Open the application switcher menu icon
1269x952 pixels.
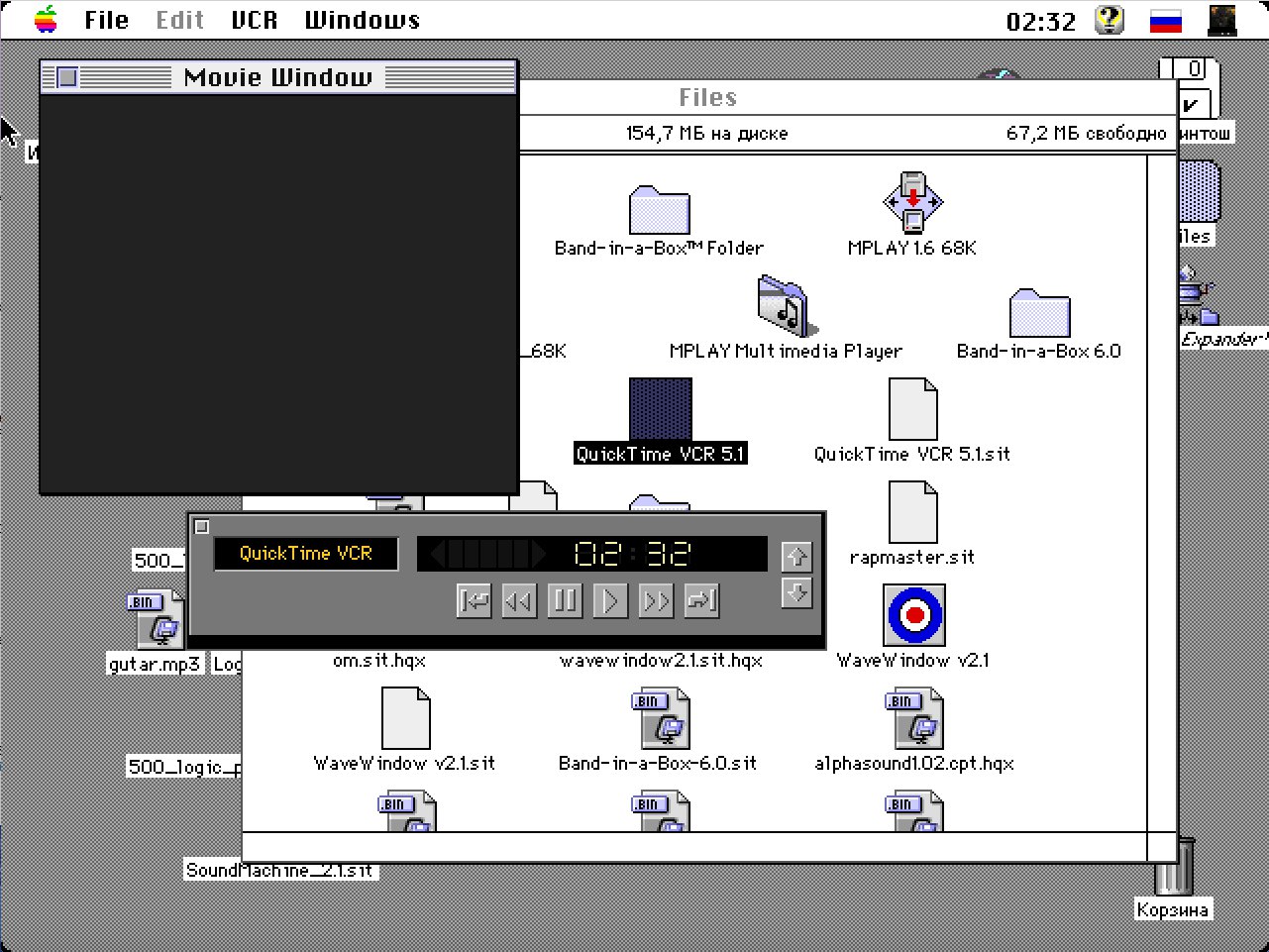pos(1222,20)
